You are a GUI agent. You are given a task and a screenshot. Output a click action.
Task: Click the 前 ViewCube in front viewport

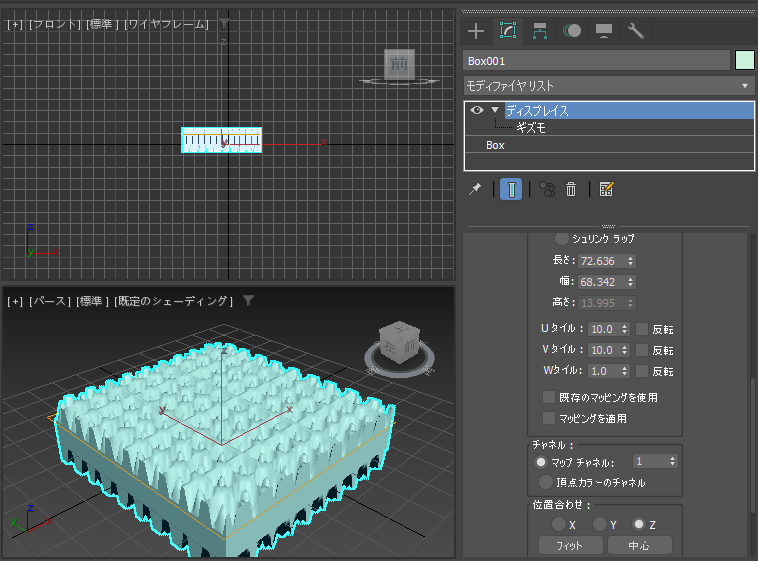(x=399, y=64)
